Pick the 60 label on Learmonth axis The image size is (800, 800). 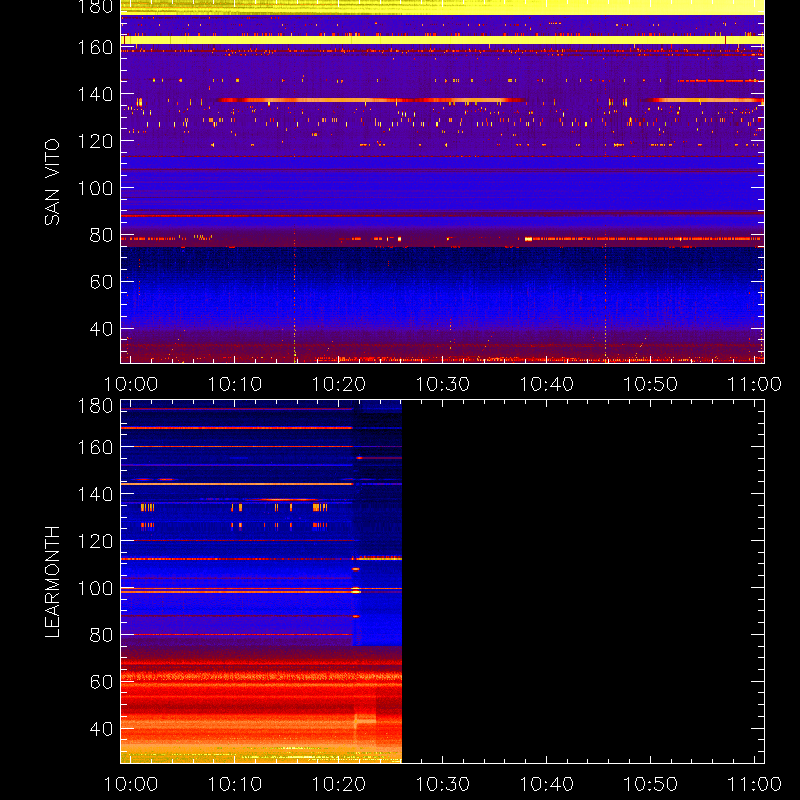pos(101,682)
